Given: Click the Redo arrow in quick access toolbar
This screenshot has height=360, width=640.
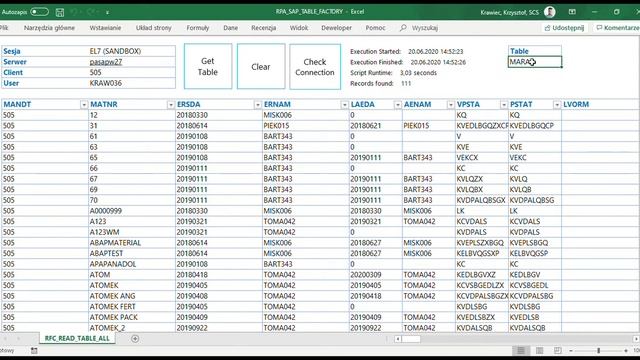Looking at the screenshot, I should pyautogui.click(x=91, y=12).
